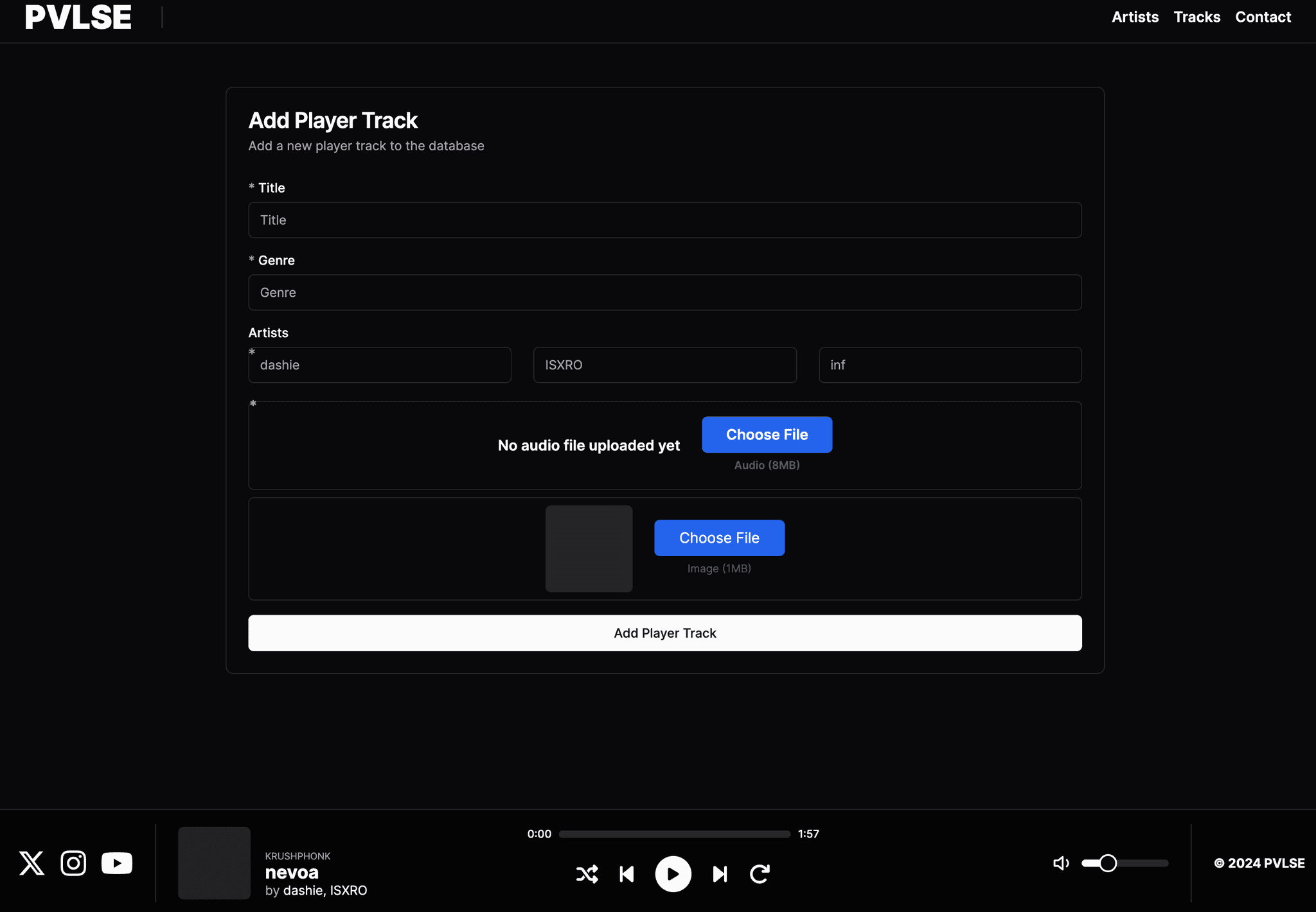Click the Title input field
This screenshot has width=1316, height=912.
(x=665, y=219)
